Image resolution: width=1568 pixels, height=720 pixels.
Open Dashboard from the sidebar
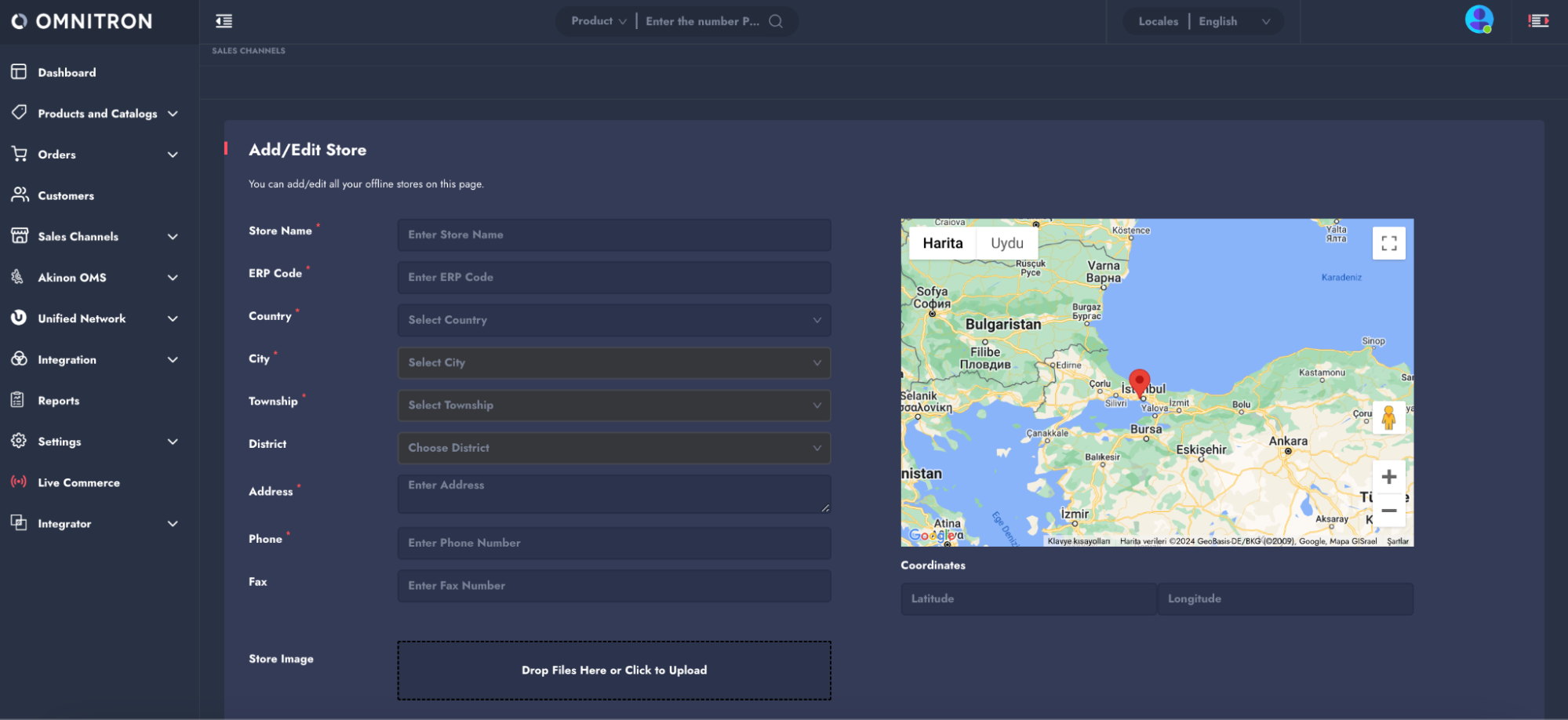tap(67, 72)
